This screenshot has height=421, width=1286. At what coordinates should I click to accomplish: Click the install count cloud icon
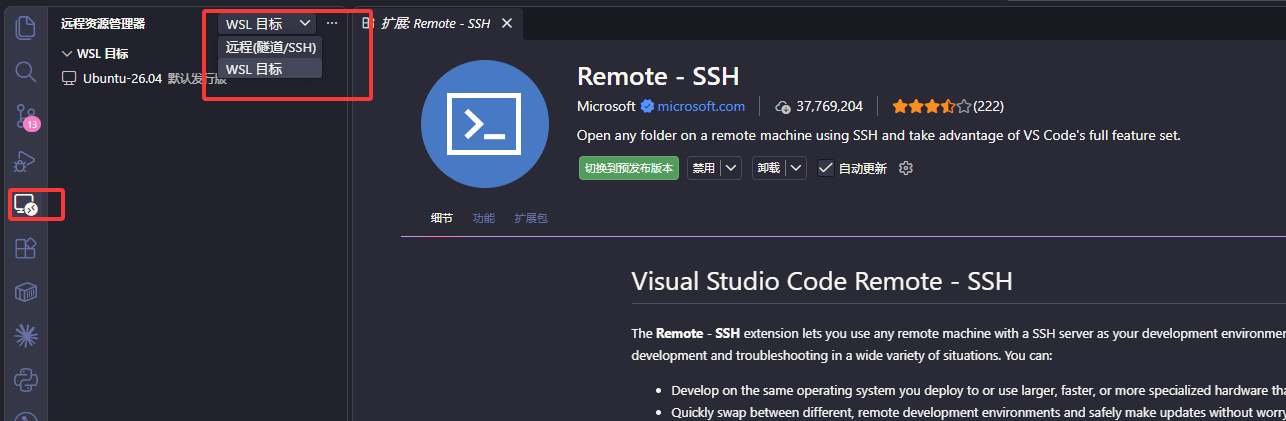[x=783, y=106]
